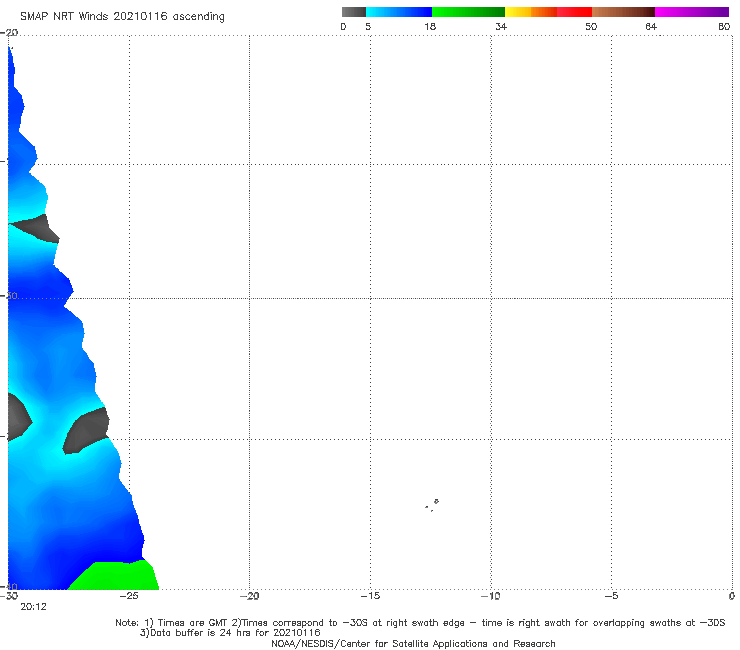Screen dimensions: 740x650
Task: Click the longitude axis label '-25'
Action: click(129, 596)
